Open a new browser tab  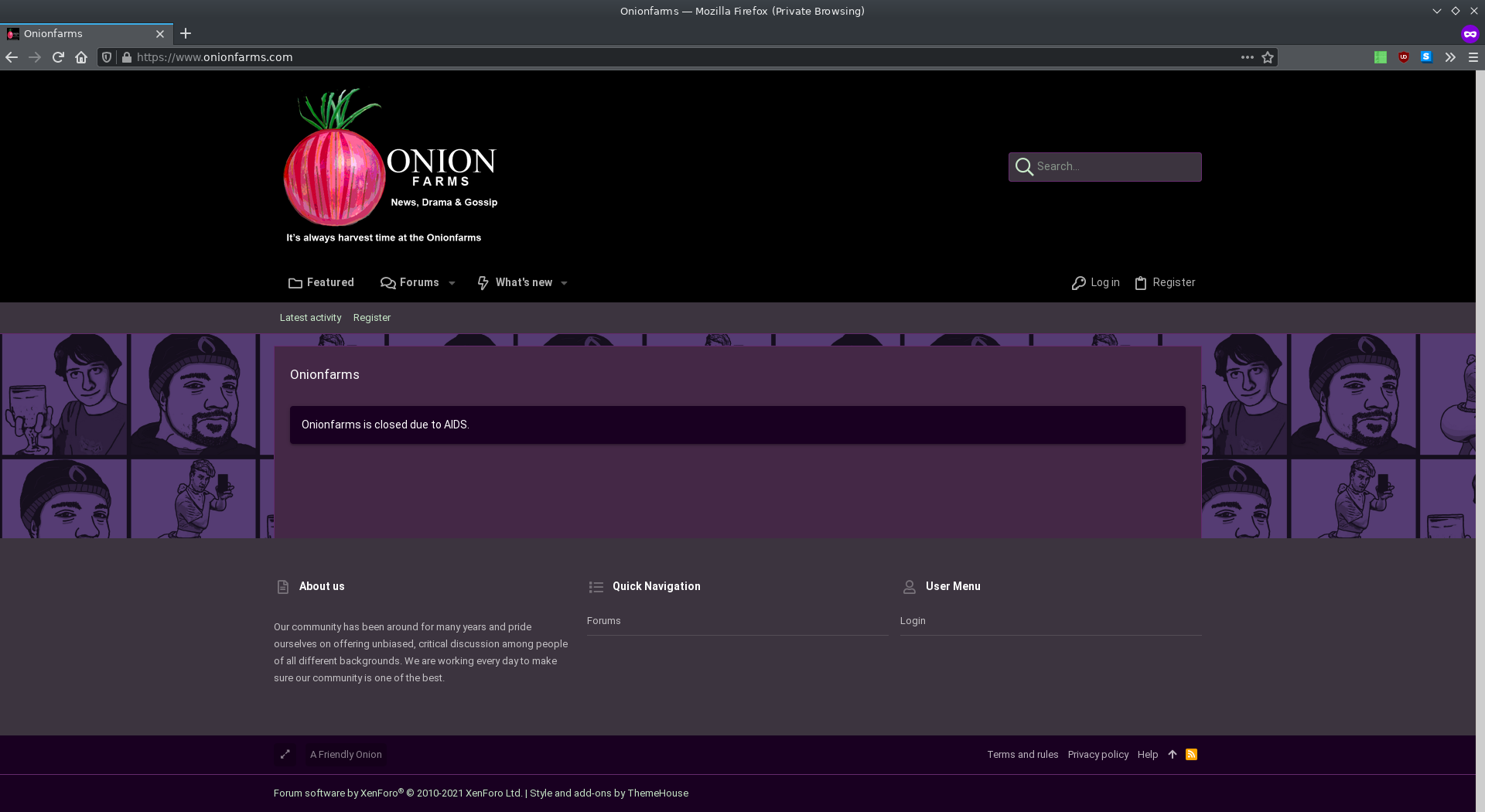(x=186, y=33)
